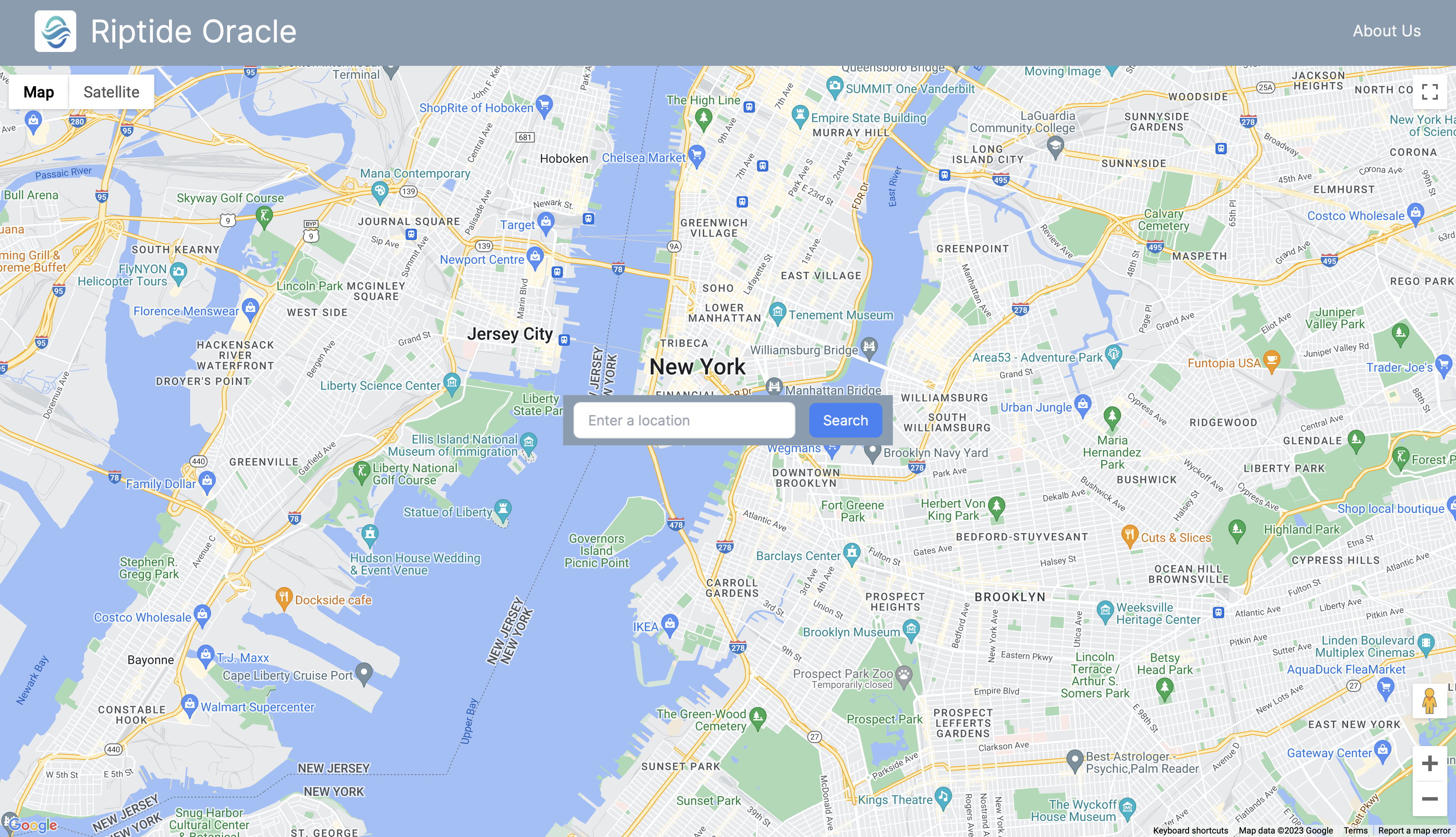
Task: Focus the Enter a location field
Action: pyautogui.click(x=684, y=420)
